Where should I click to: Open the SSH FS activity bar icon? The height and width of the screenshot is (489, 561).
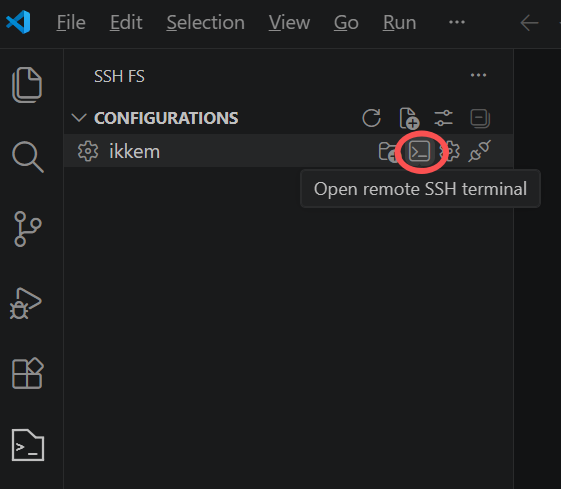pyautogui.click(x=28, y=445)
